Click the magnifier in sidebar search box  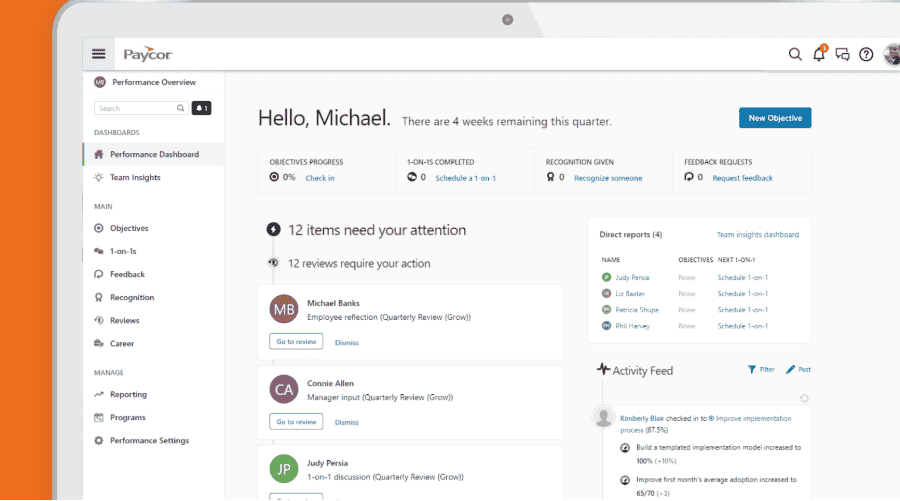pos(180,108)
